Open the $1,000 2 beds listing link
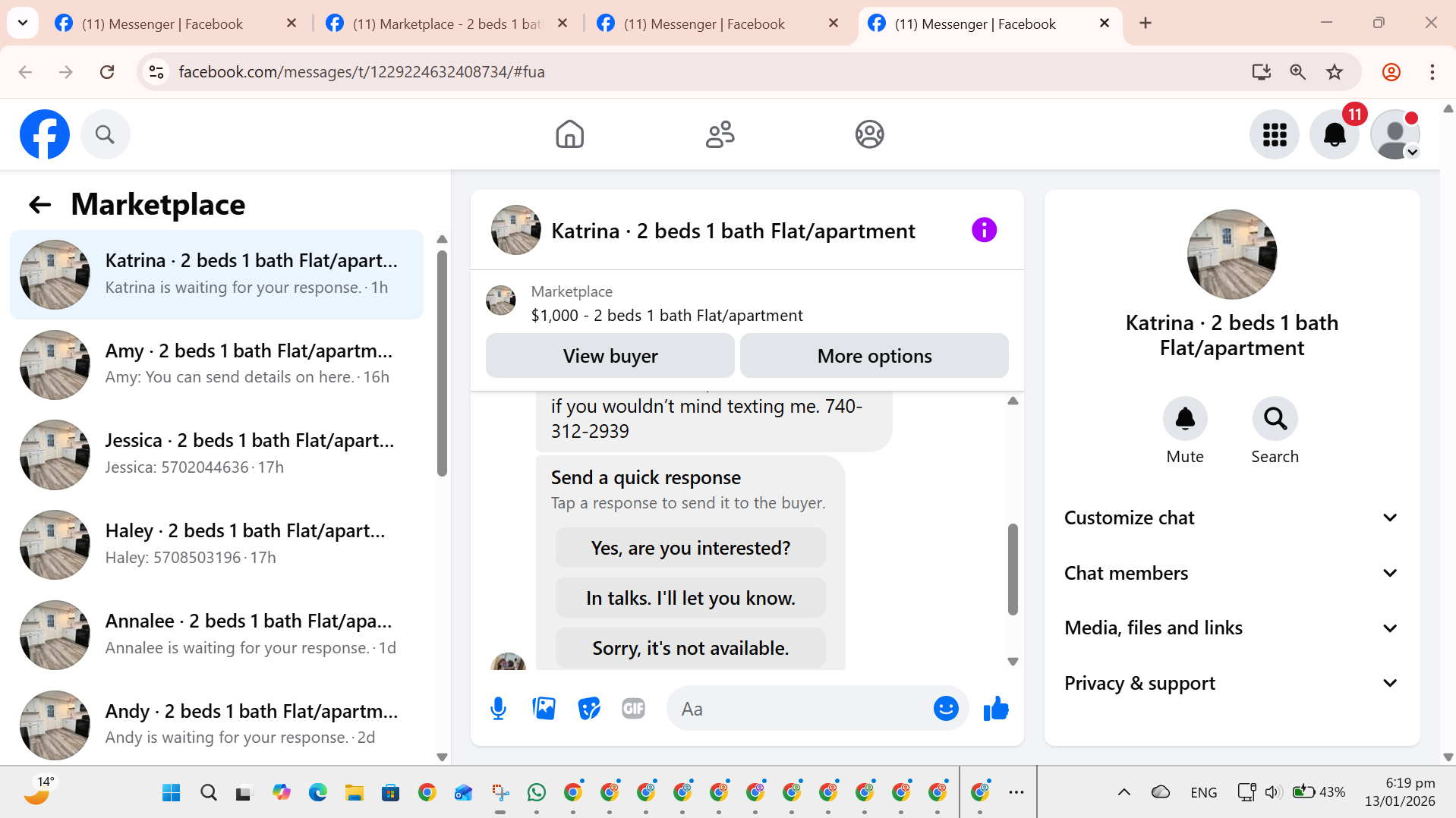Screen dimensions: 1456x818 click(x=667, y=316)
